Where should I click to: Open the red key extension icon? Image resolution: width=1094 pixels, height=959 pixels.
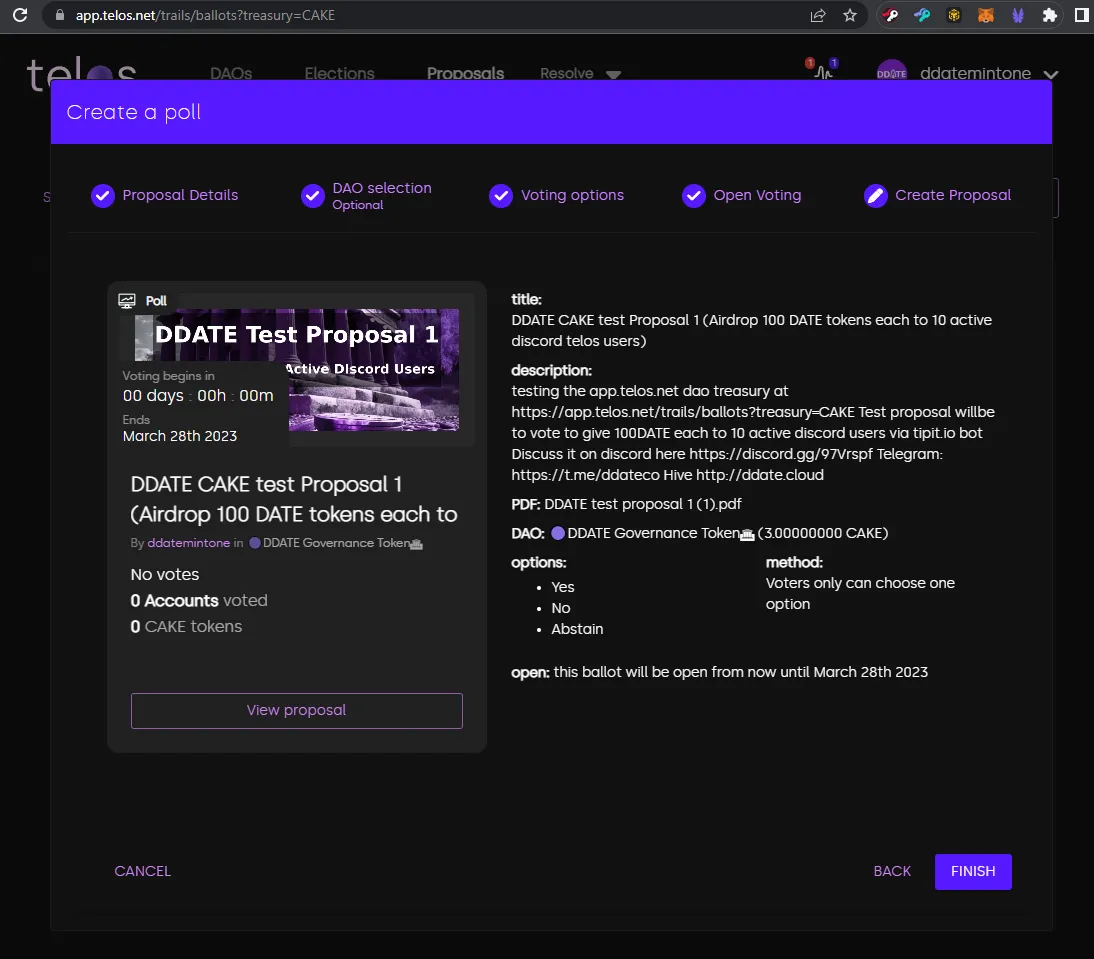(x=890, y=15)
